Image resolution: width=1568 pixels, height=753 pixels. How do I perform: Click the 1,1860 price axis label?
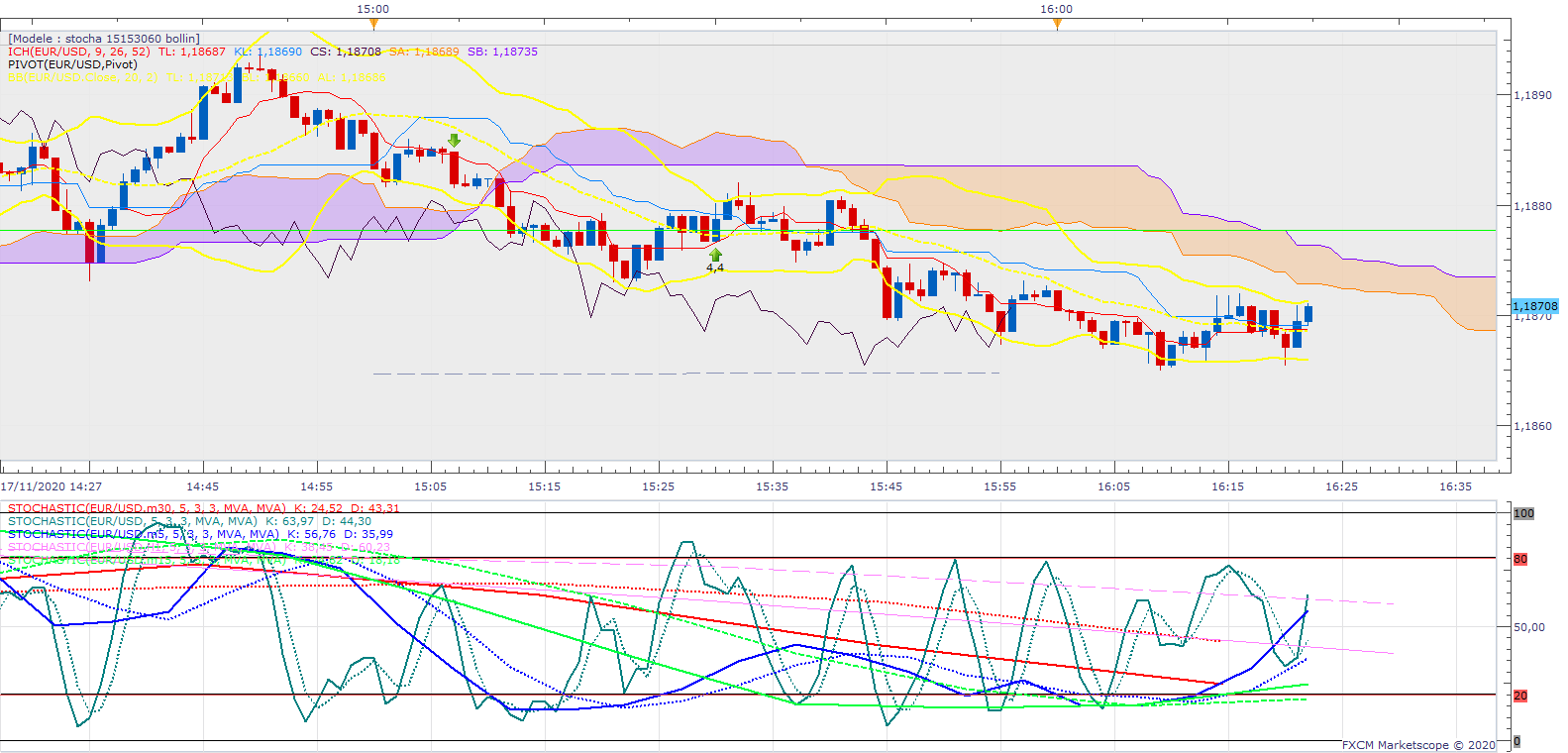click(x=1532, y=427)
